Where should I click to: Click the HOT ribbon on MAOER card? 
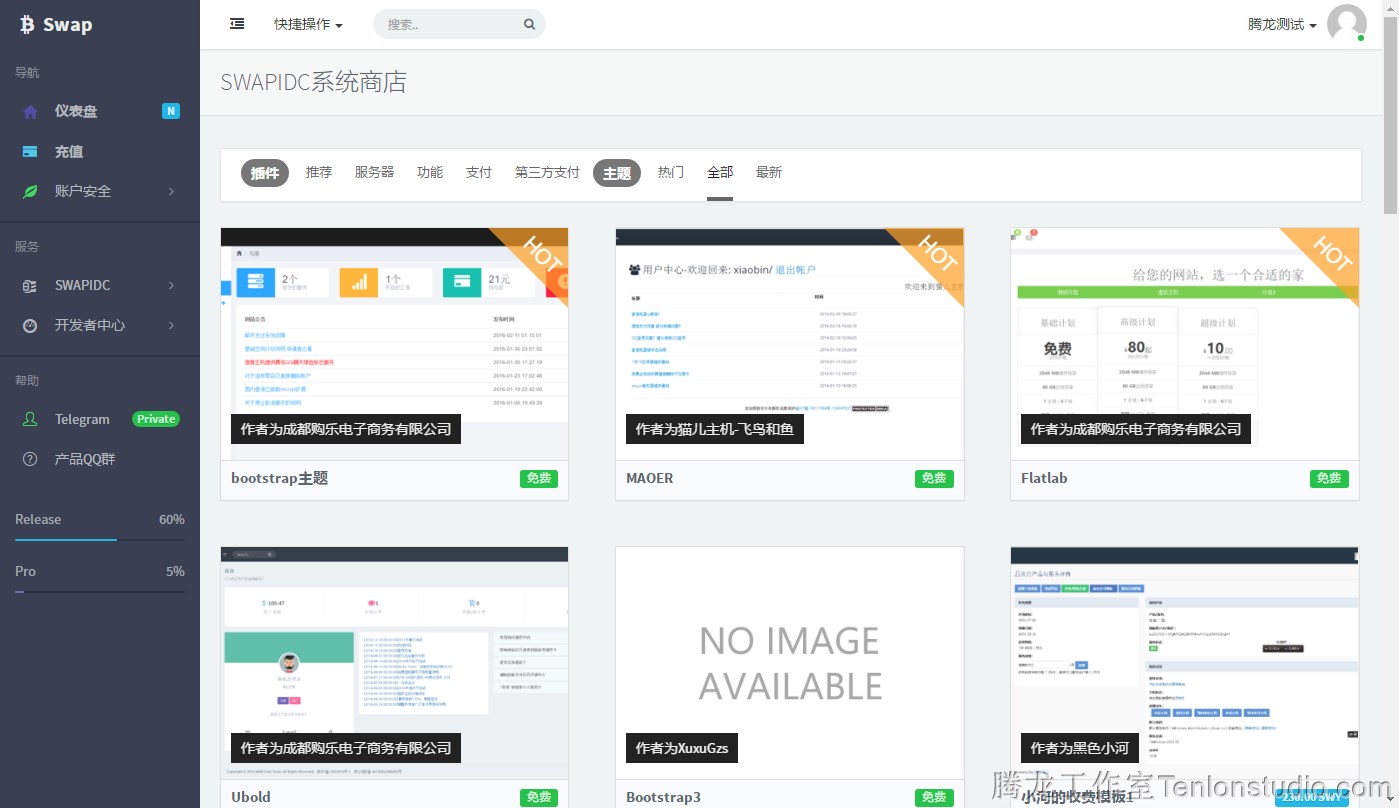tap(937, 253)
